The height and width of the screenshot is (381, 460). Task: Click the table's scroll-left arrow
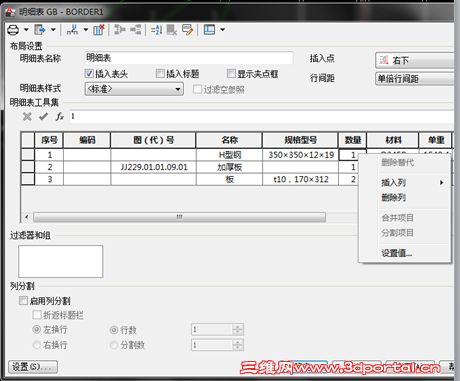pos(27,217)
